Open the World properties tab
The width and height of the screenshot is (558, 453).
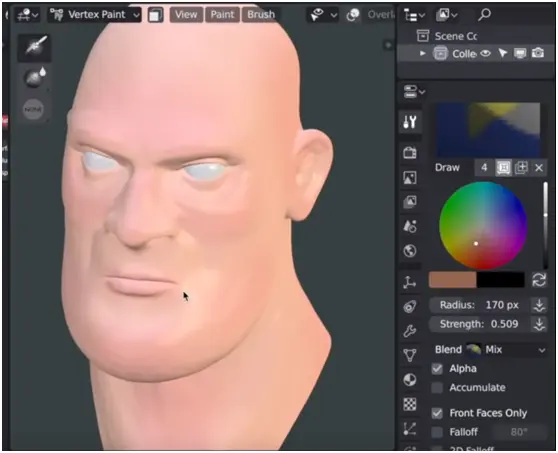tap(410, 251)
